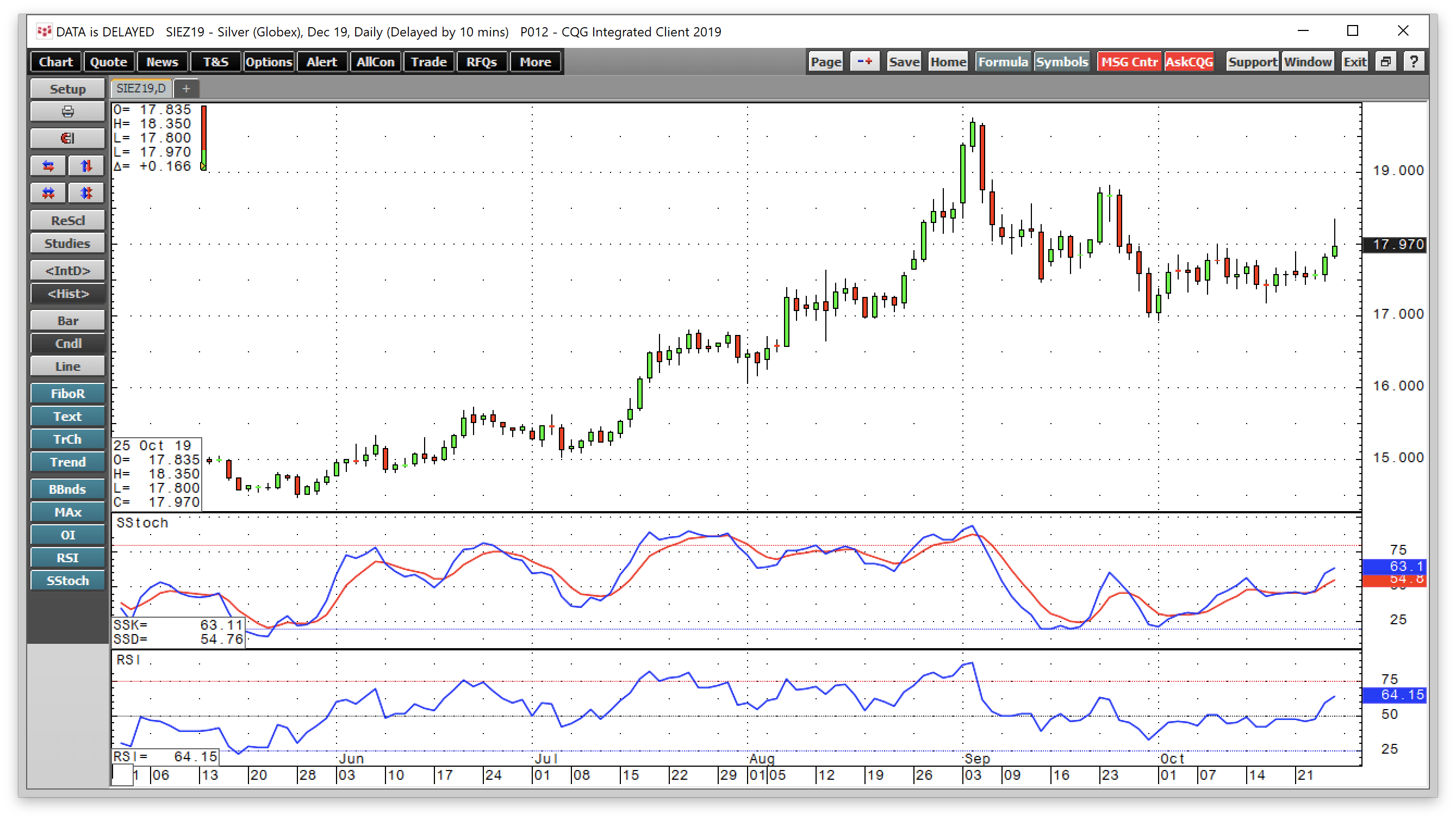Click the blue-red horizontal arrows icon
The width and height of the screenshot is (1456, 820).
(47, 165)
